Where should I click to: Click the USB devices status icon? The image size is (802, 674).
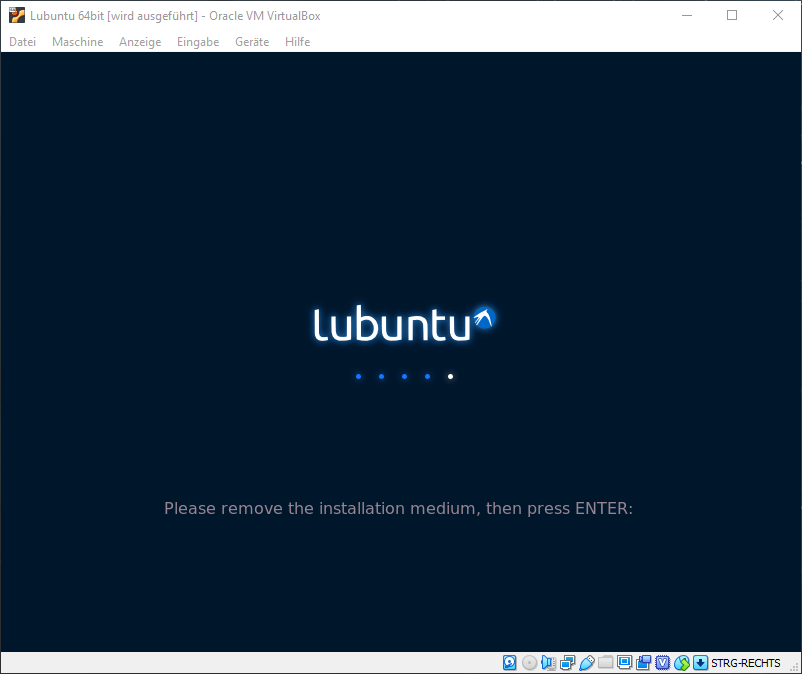click(x=587, y=663)
